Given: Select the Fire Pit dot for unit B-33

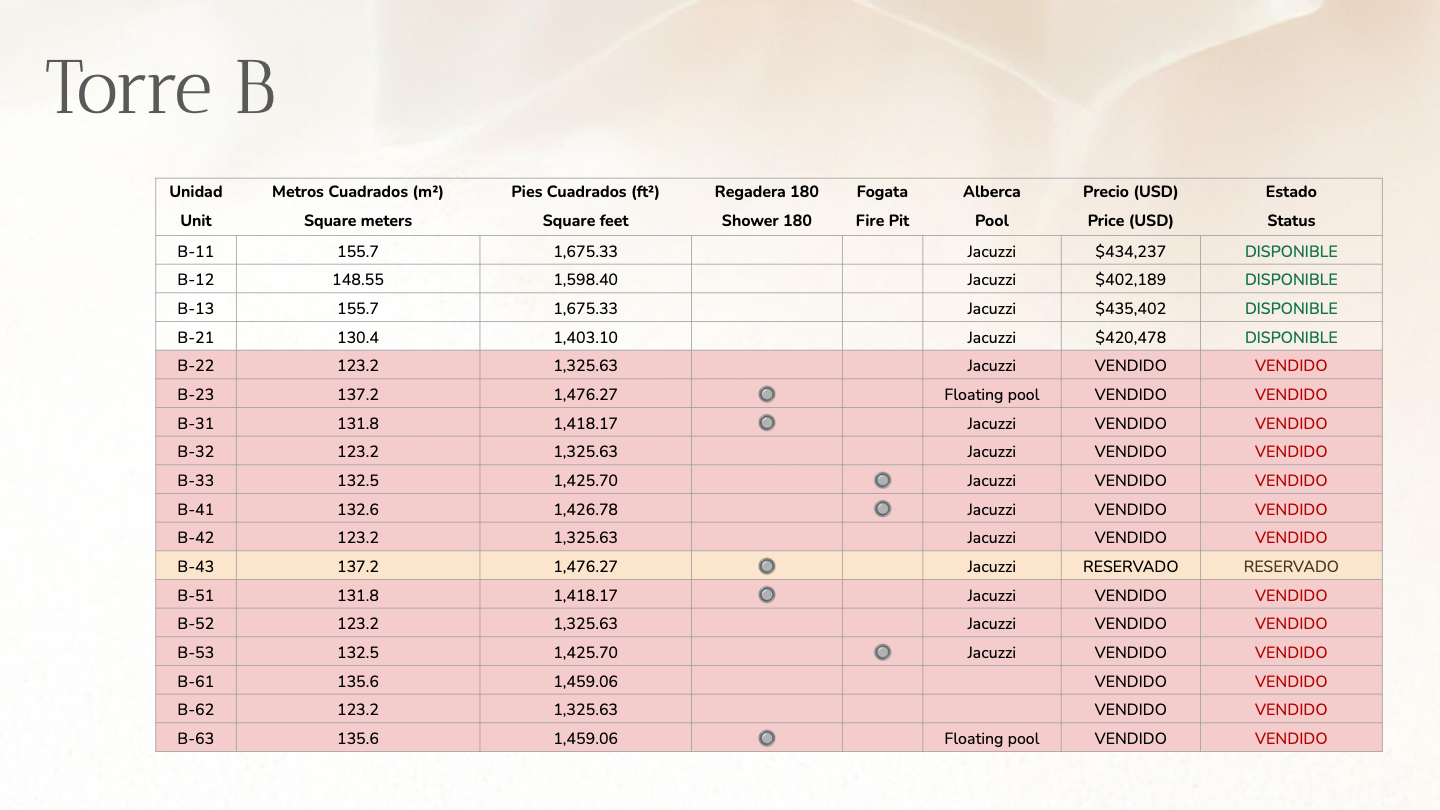Looking at the screenshot, I should 882,480.
